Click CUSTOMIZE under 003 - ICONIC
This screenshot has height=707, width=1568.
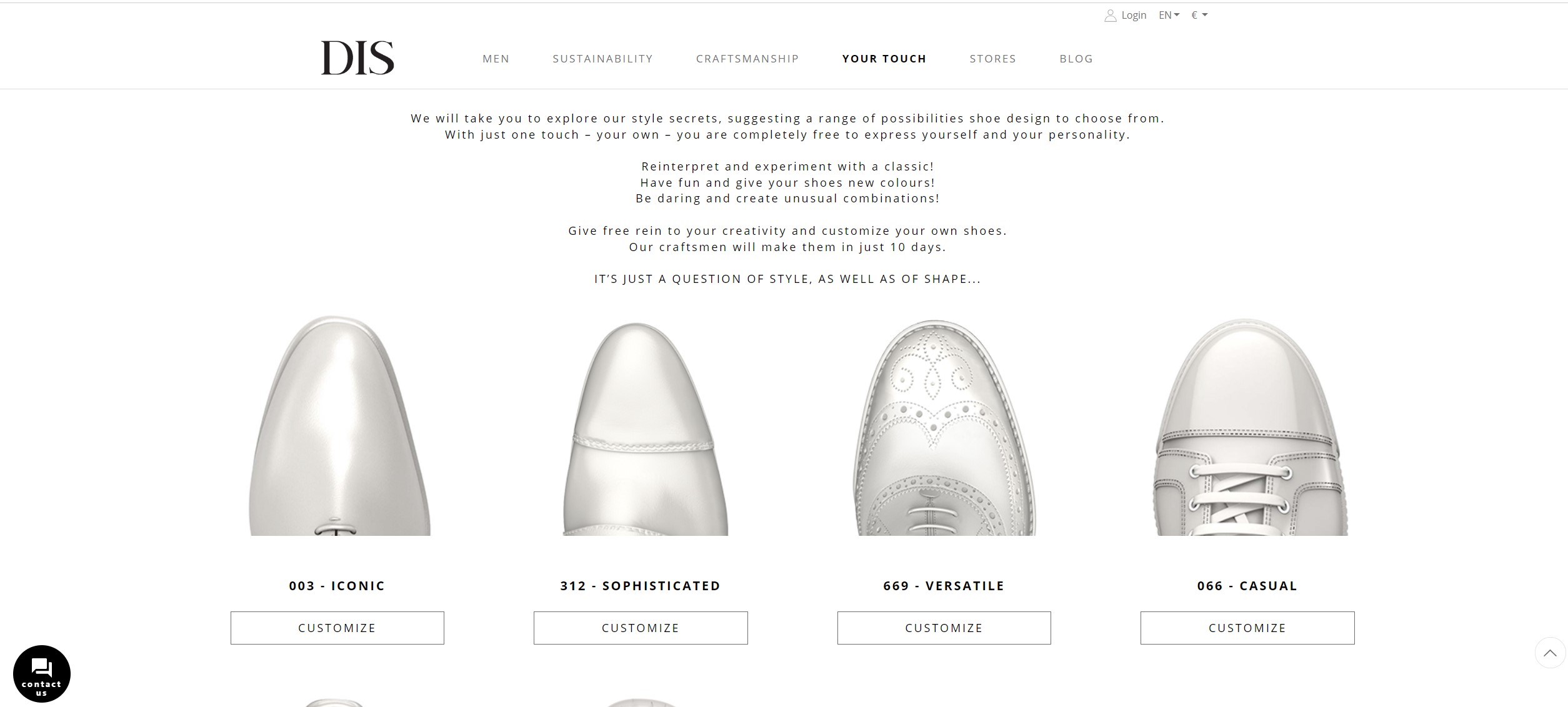pos(337,628)
